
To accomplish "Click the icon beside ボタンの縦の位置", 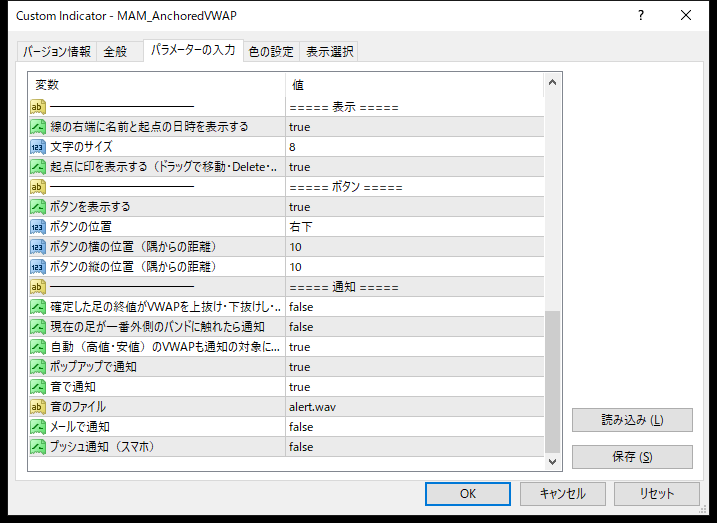I will (x=38, y=267).
